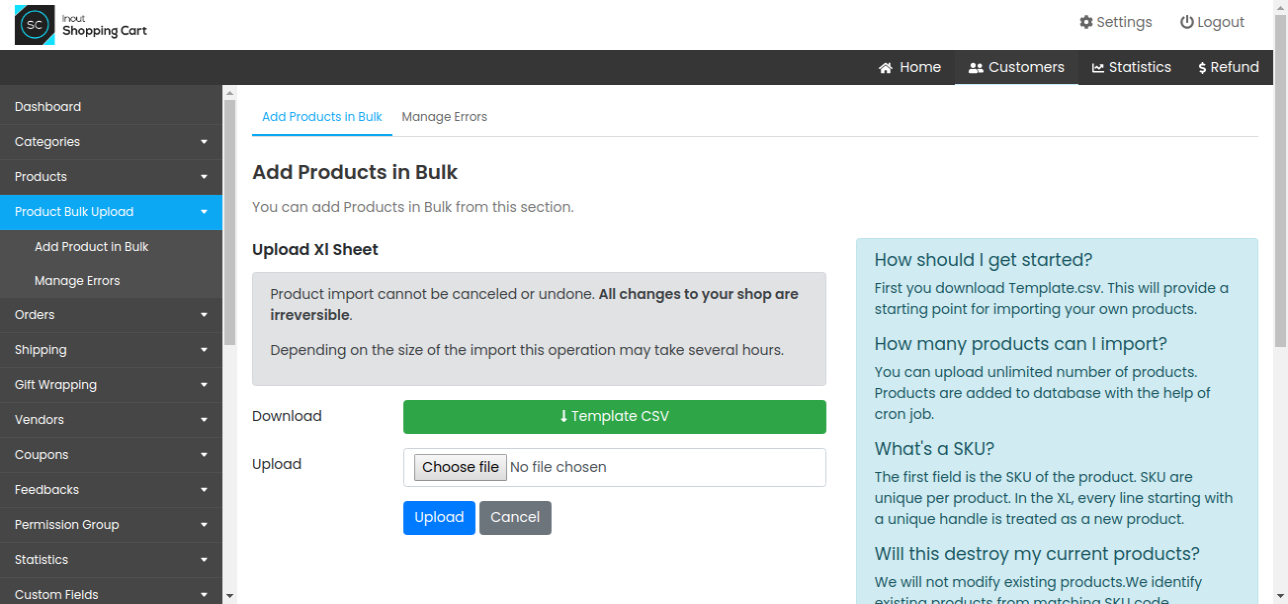Open Manage Errors in the sidebar submenu
This screenshot has height=604, width=1288.
(77, 281)
